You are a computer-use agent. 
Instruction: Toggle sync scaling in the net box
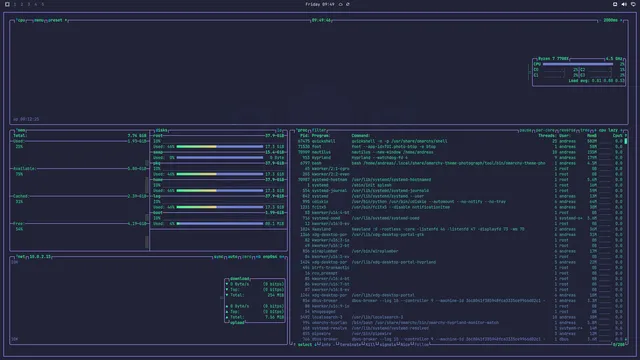coord(218,257)
